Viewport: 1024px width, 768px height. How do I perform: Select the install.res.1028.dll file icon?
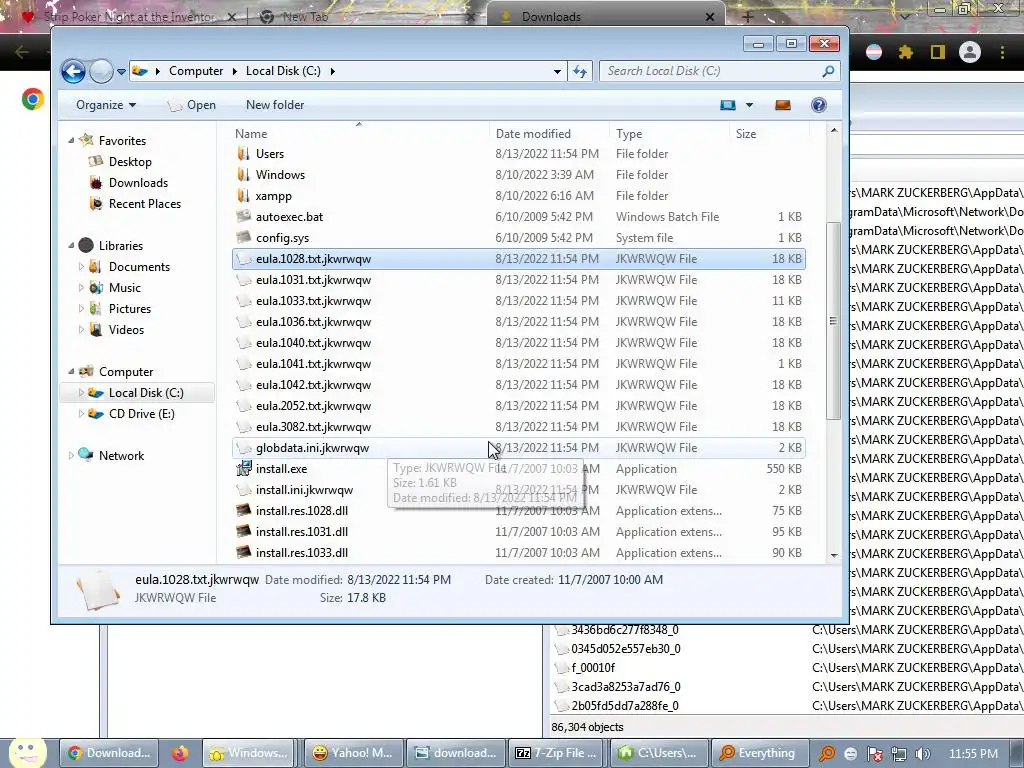(244, 511)
